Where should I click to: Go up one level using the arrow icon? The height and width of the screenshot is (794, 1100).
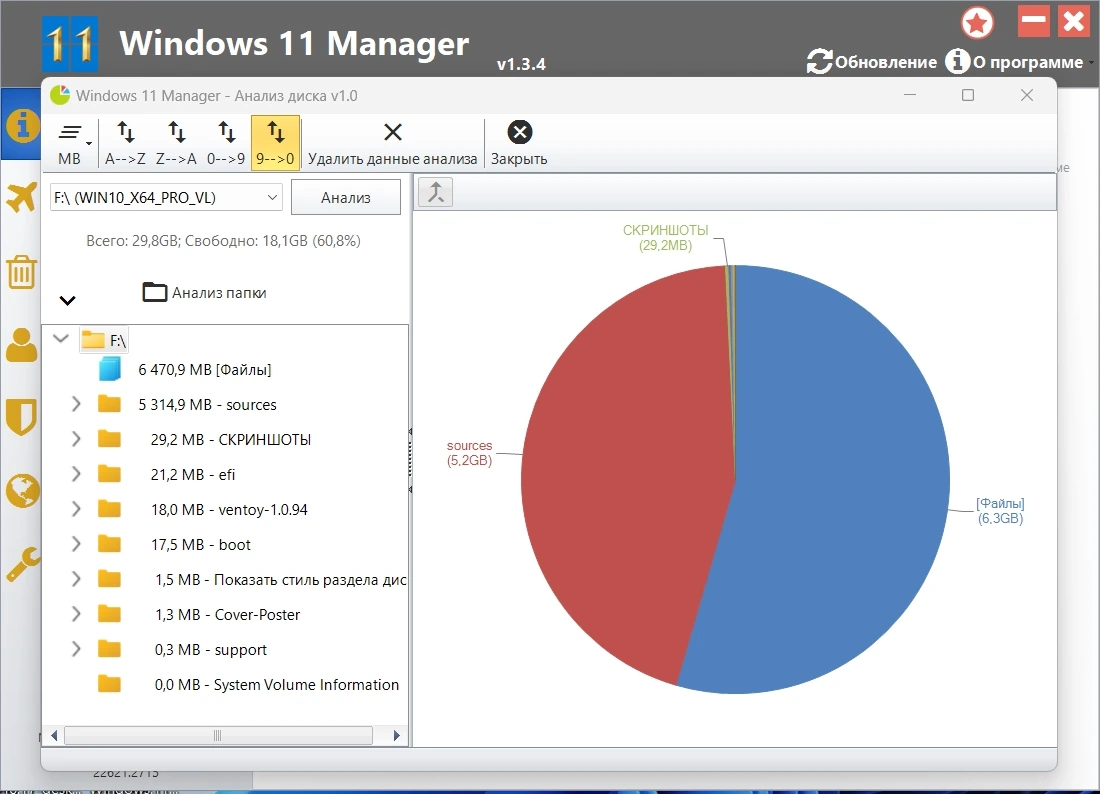pos(436,191)
